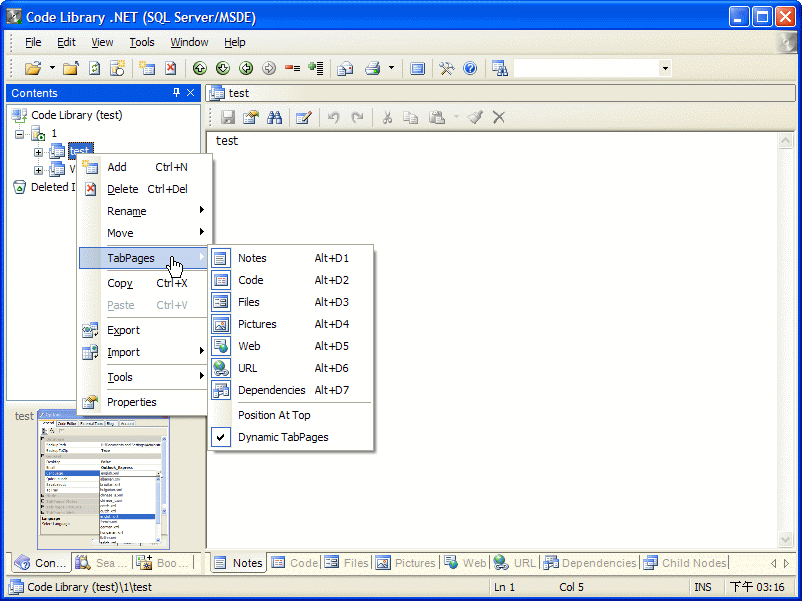Open the Tools menu in menu bar

point(142,42)
